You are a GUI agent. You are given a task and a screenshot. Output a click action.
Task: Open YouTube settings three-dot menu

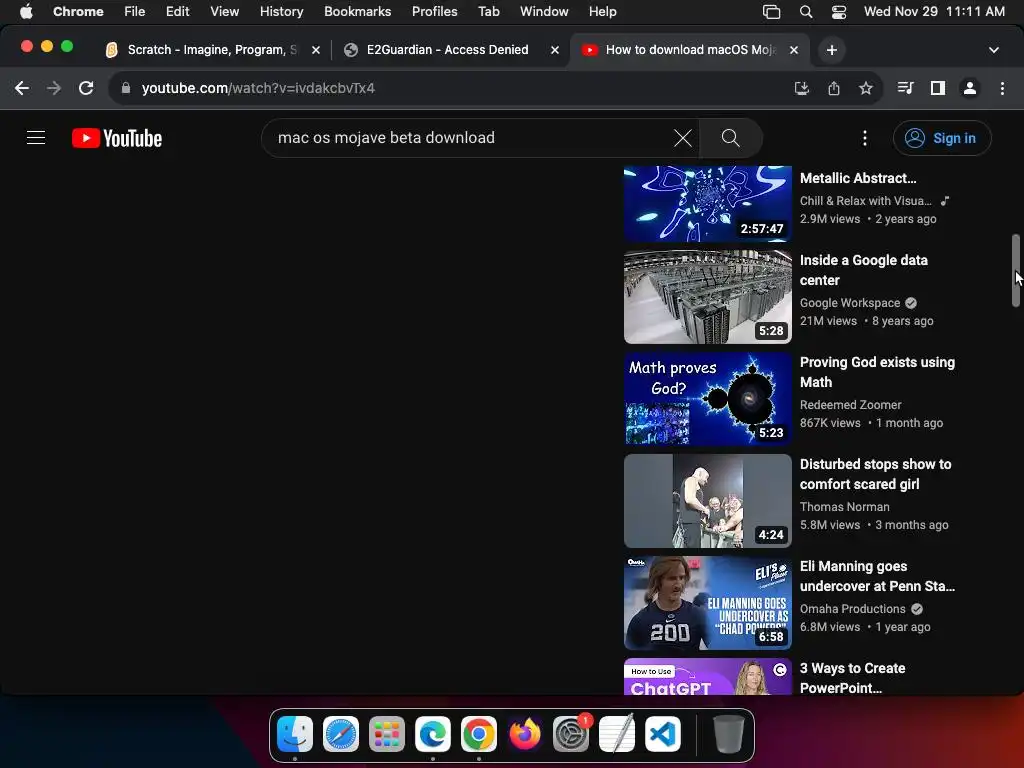pyautogui.click(x=865, y=138)
